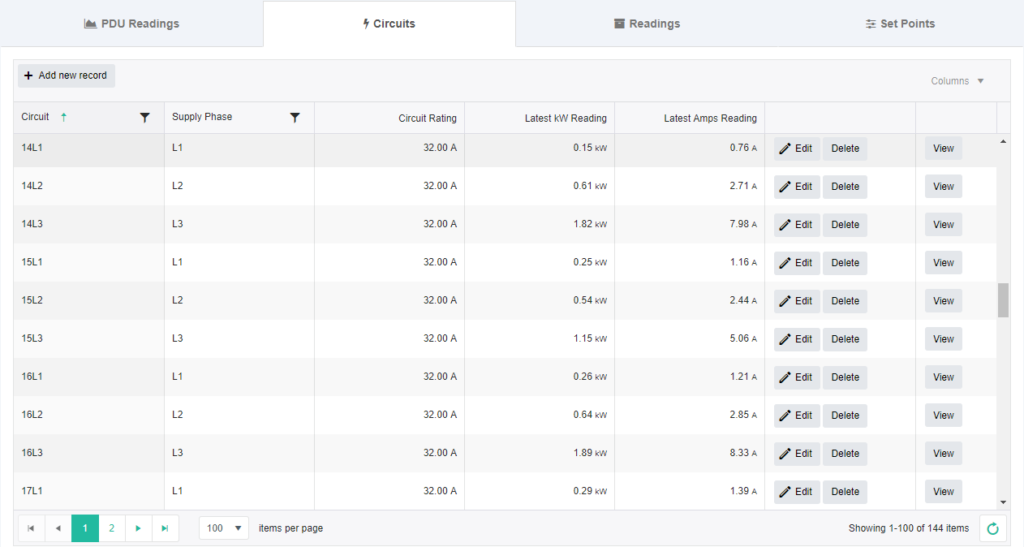This screenshot has height=547, width=1024.
Task: Open the Readings tab
Action: [x=647, y=24]
